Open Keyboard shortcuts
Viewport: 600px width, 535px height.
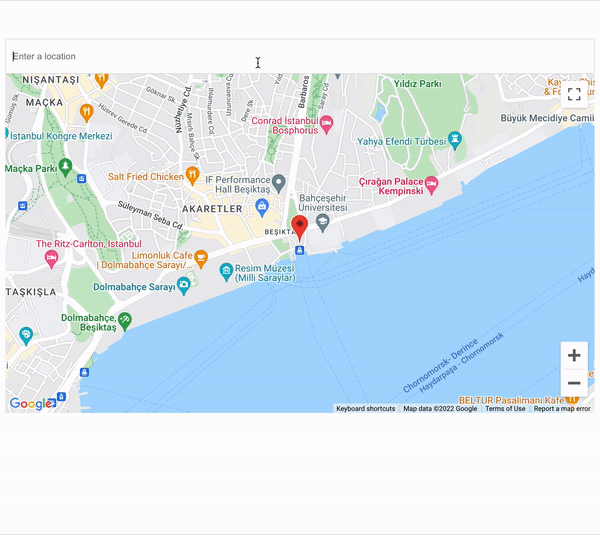365,408
